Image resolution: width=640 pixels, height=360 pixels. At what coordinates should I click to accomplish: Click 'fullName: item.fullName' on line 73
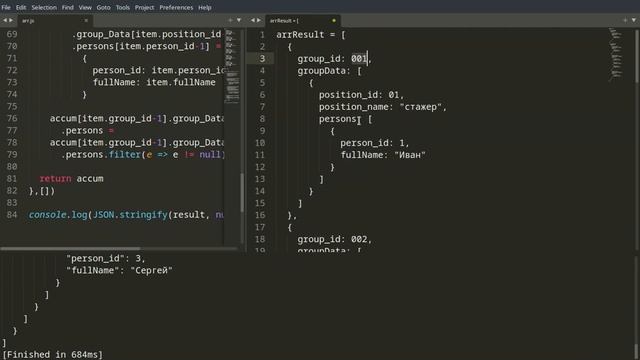click(154, 82)
